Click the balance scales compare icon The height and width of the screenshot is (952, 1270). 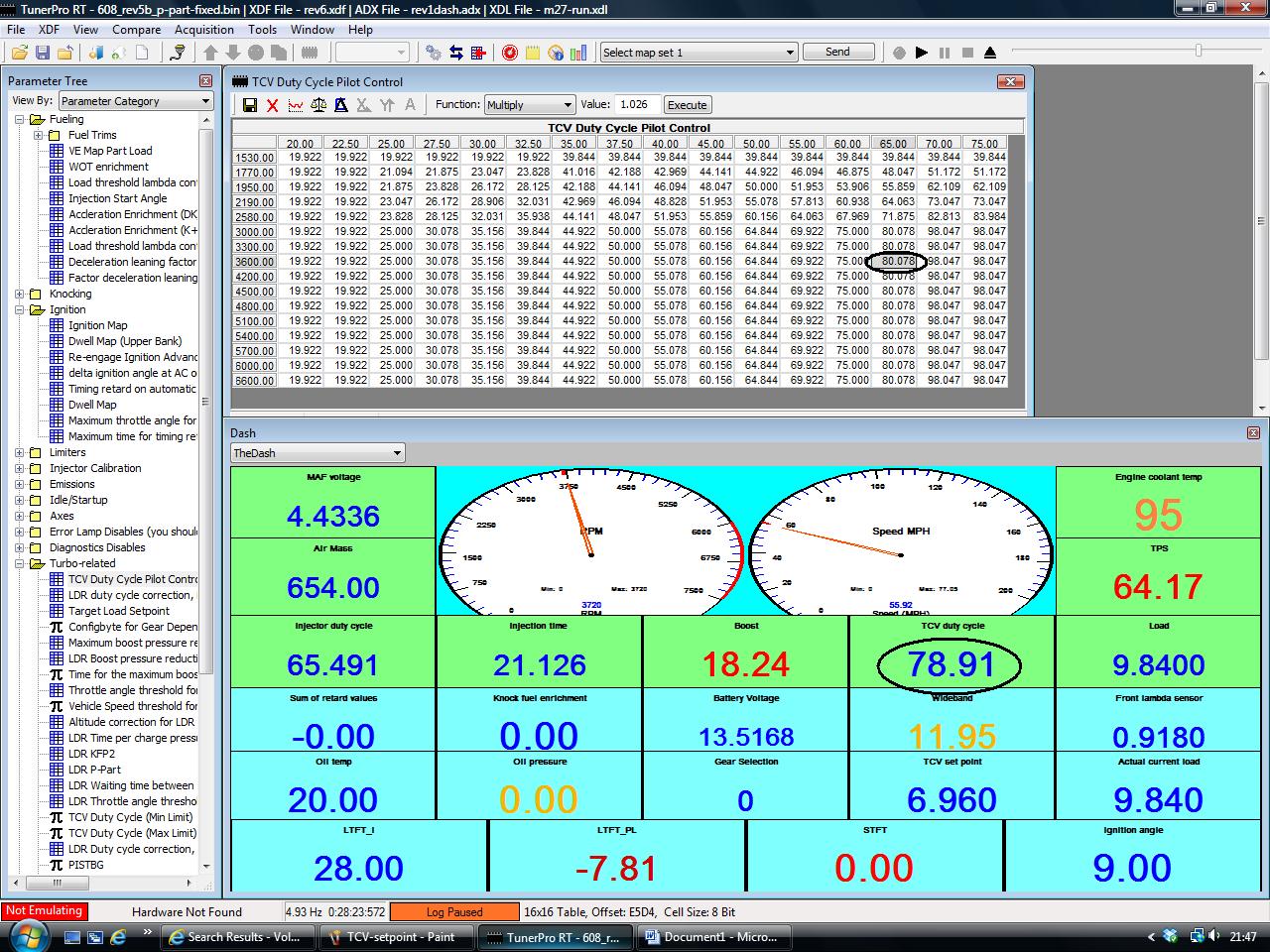click(318, 105)
